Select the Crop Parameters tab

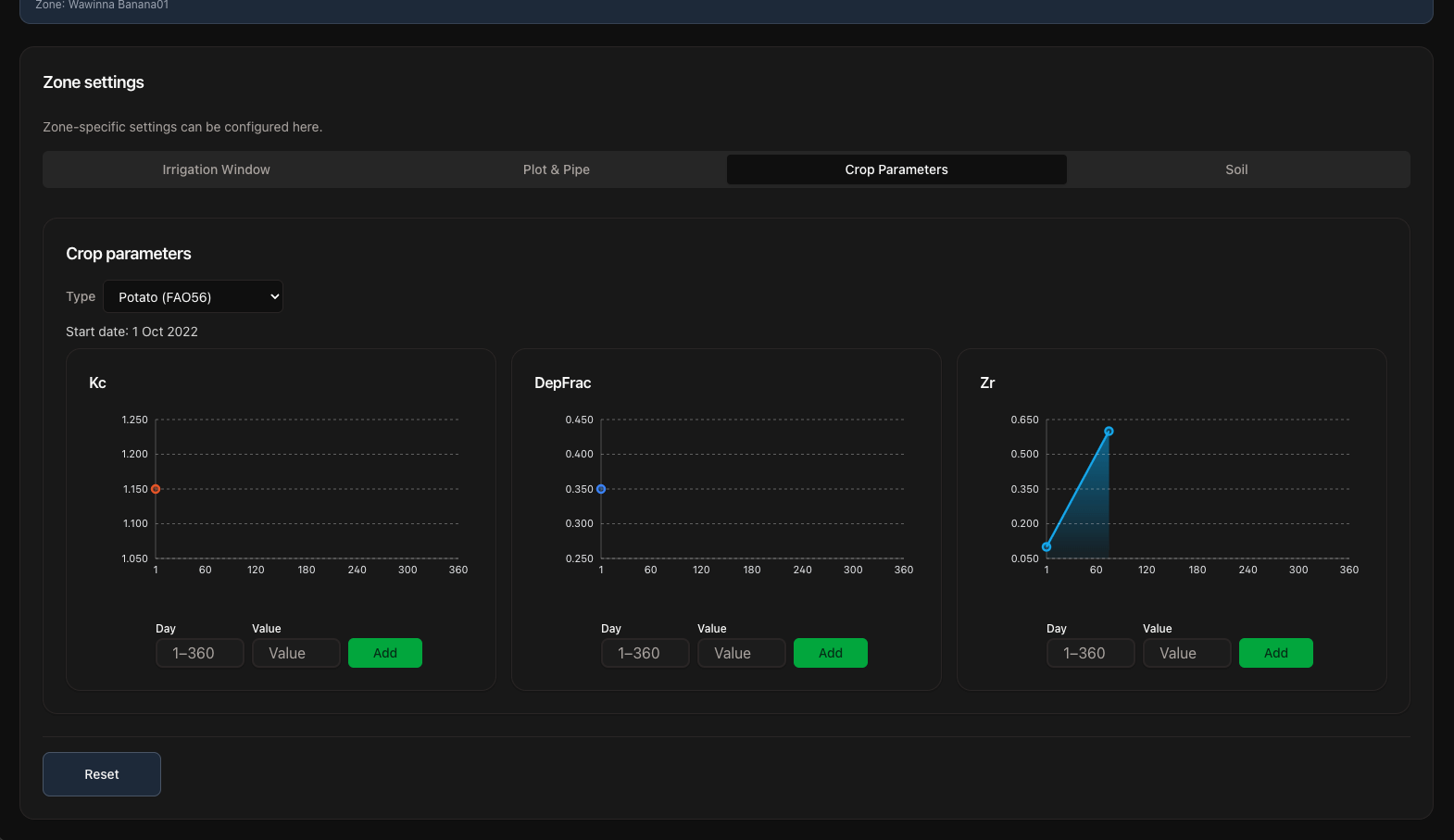[x=896, y=169]
